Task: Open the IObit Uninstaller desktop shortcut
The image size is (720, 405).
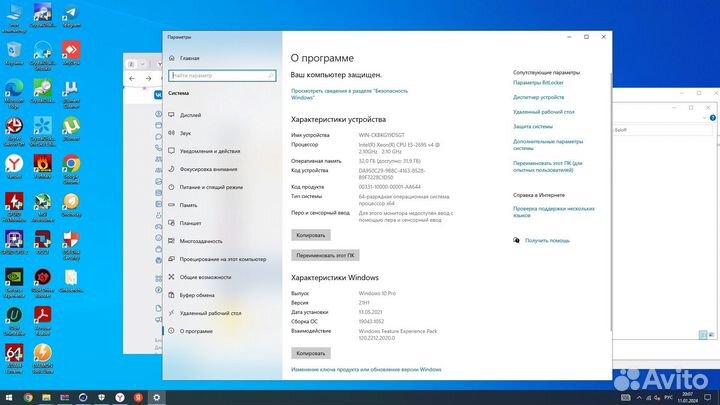Action: [x=14, y=321]
